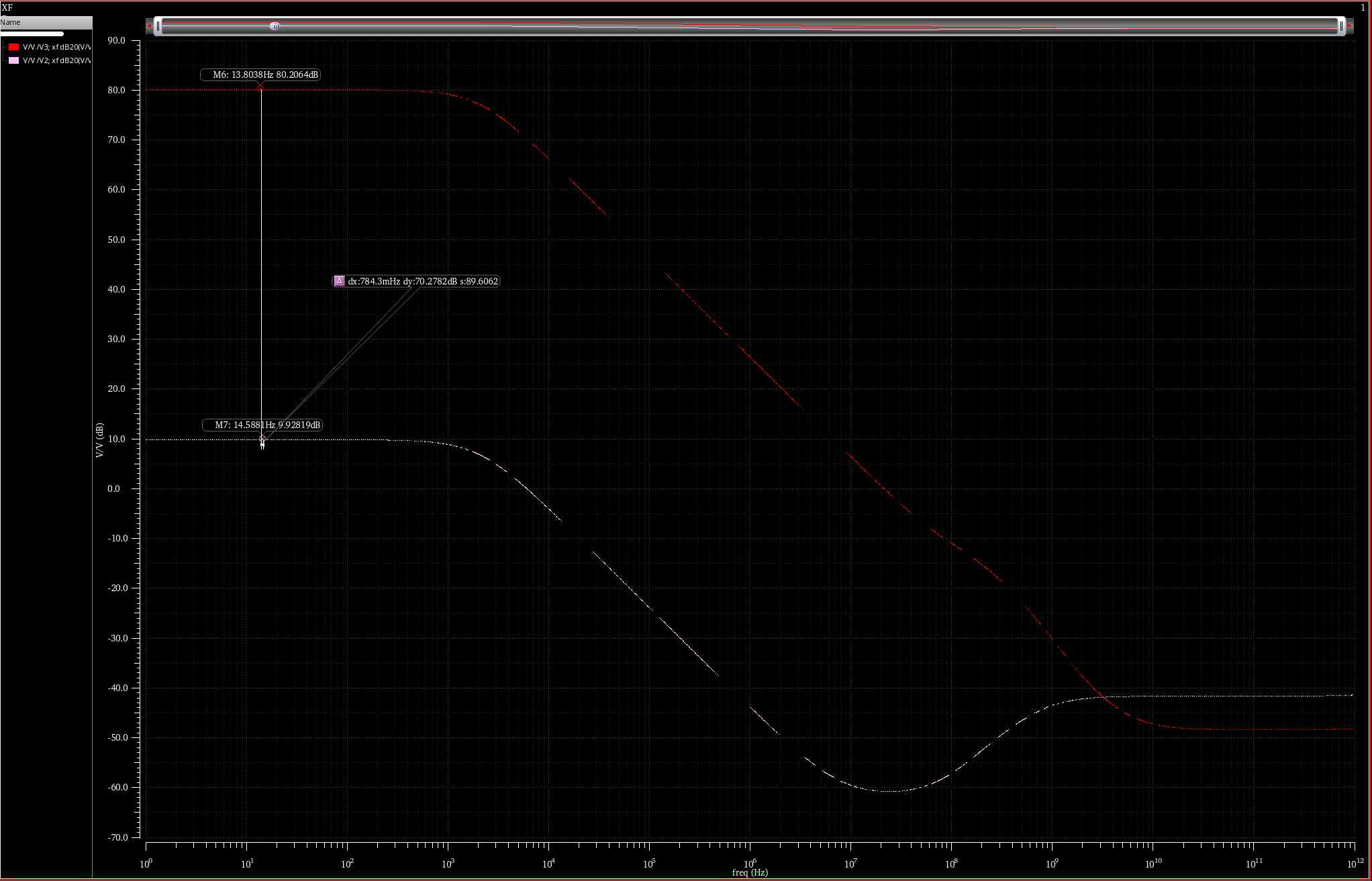Click the Name column header in legend
The image size is (1372, 881).
tap(46, 22)
